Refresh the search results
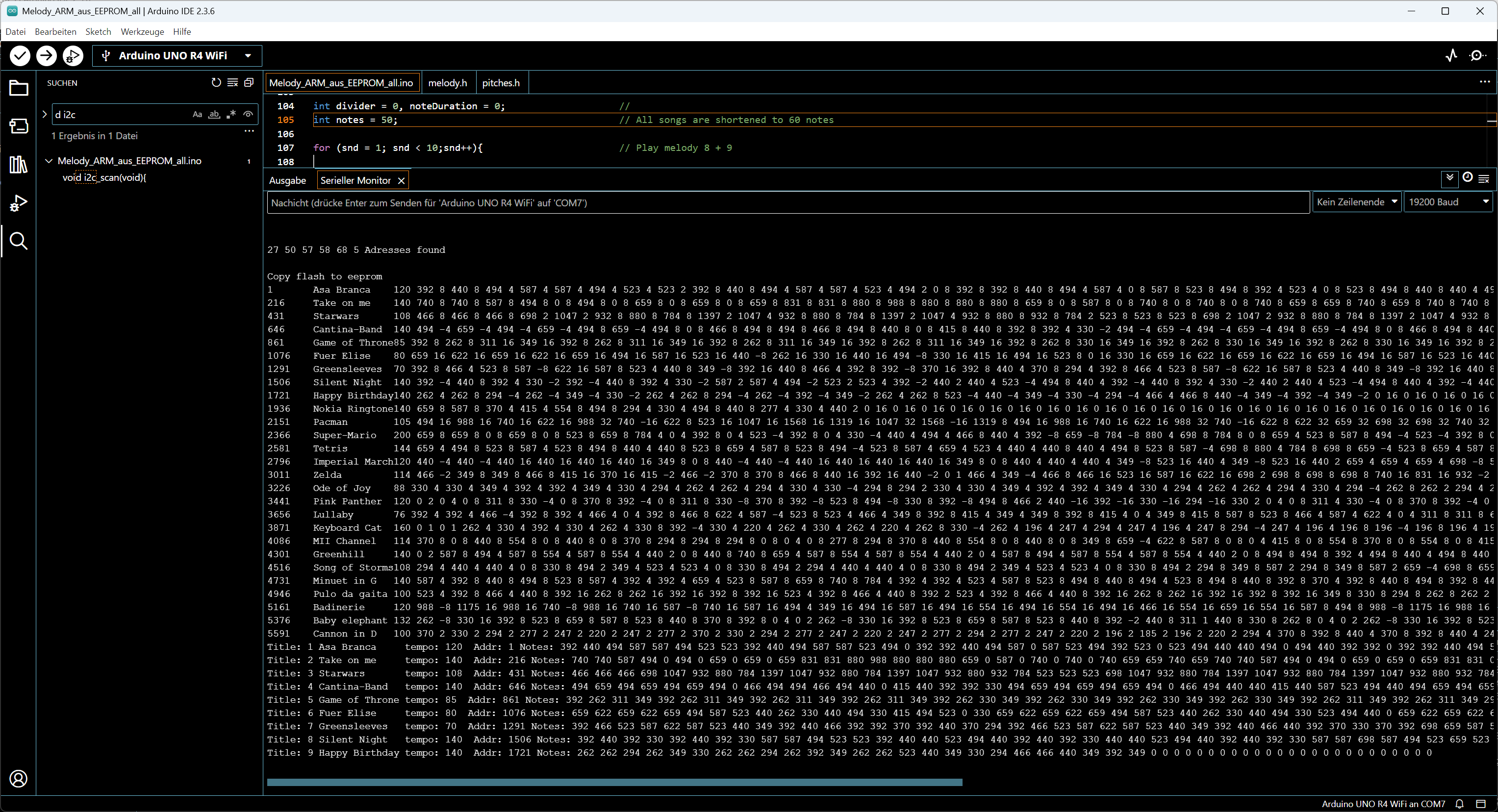Viewport: 1498px width, 812px height. point(216,82)
